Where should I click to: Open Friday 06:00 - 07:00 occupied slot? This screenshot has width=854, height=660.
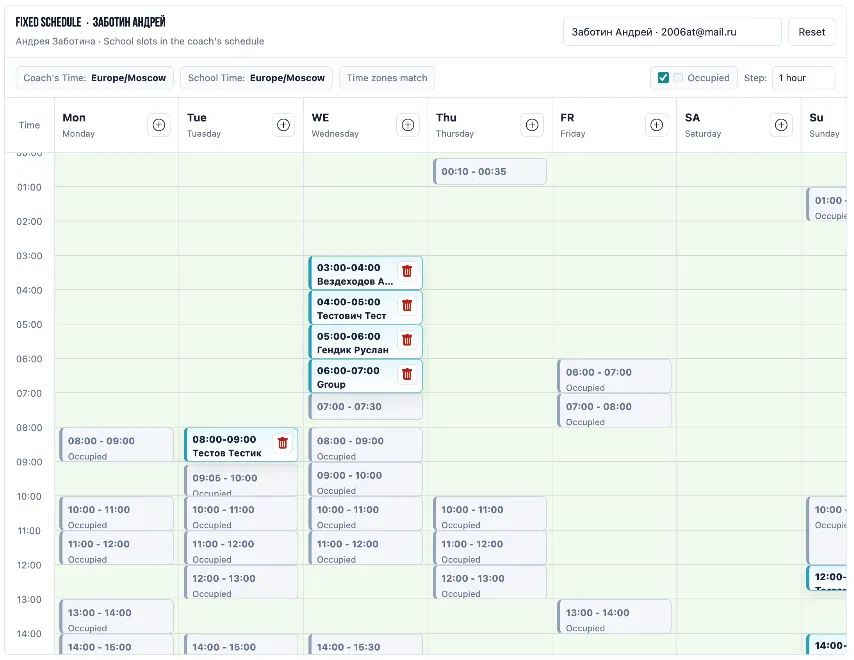pos(614,376)
